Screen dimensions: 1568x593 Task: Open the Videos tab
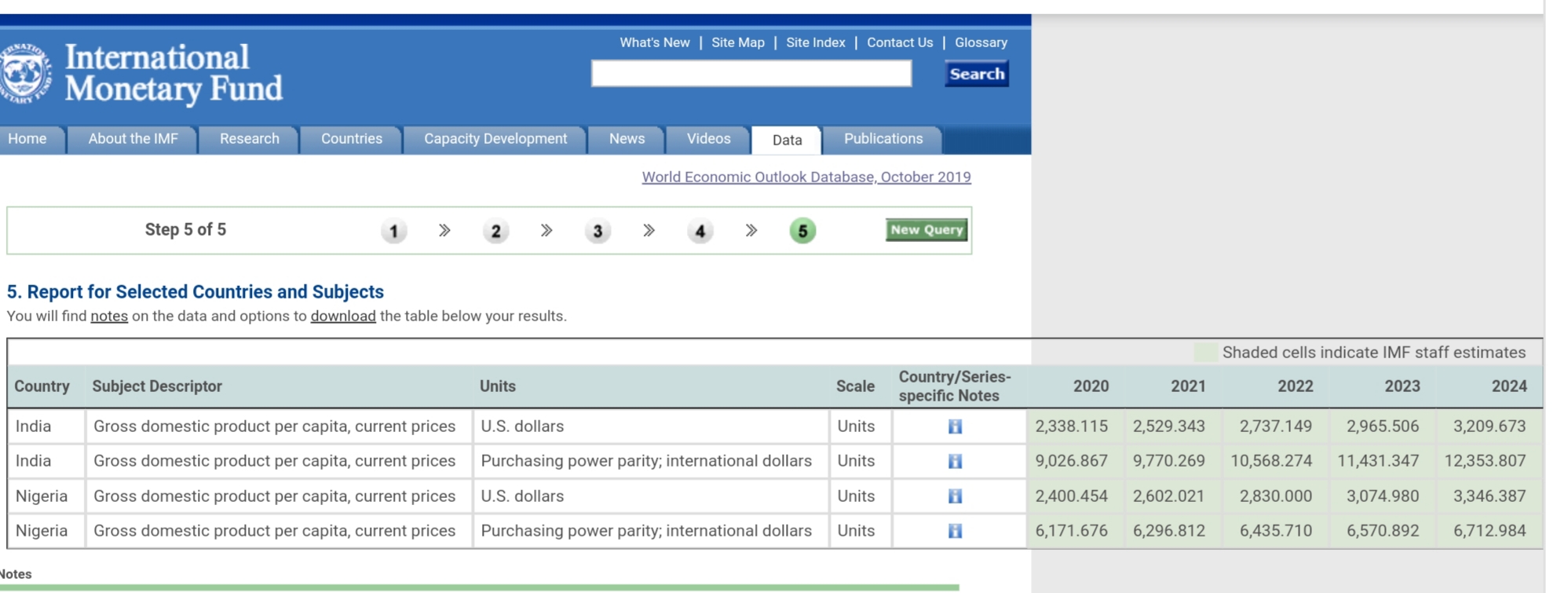click(x=708, y=139)
